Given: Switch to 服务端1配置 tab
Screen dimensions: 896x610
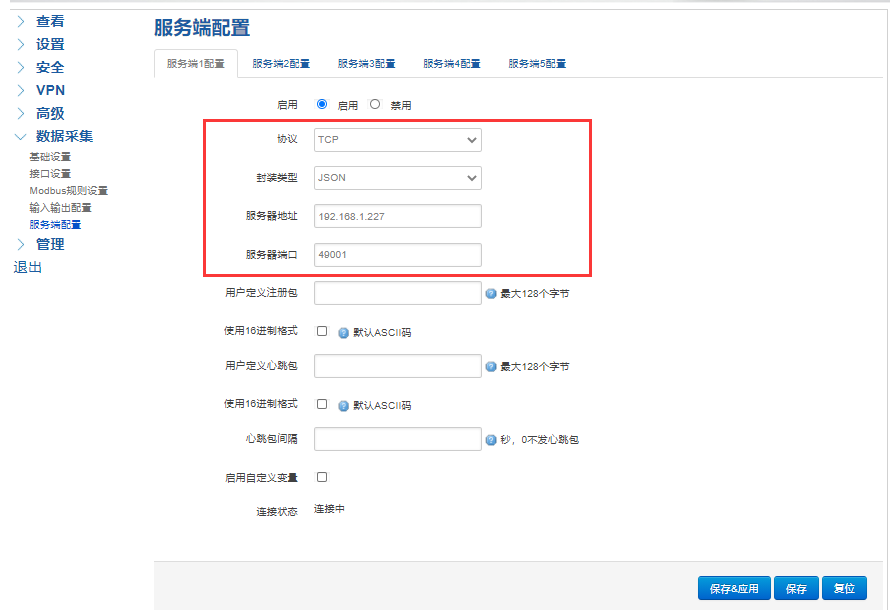Looking at the screenshot, I should click(196, 63).
